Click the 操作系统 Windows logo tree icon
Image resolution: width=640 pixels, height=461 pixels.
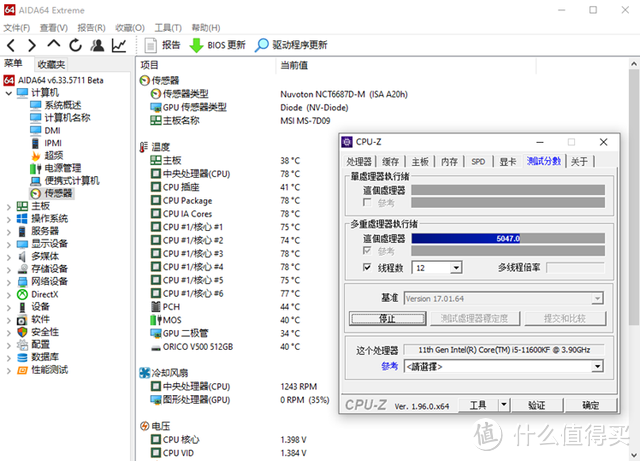pyautogui.click(x=22, y=219)
